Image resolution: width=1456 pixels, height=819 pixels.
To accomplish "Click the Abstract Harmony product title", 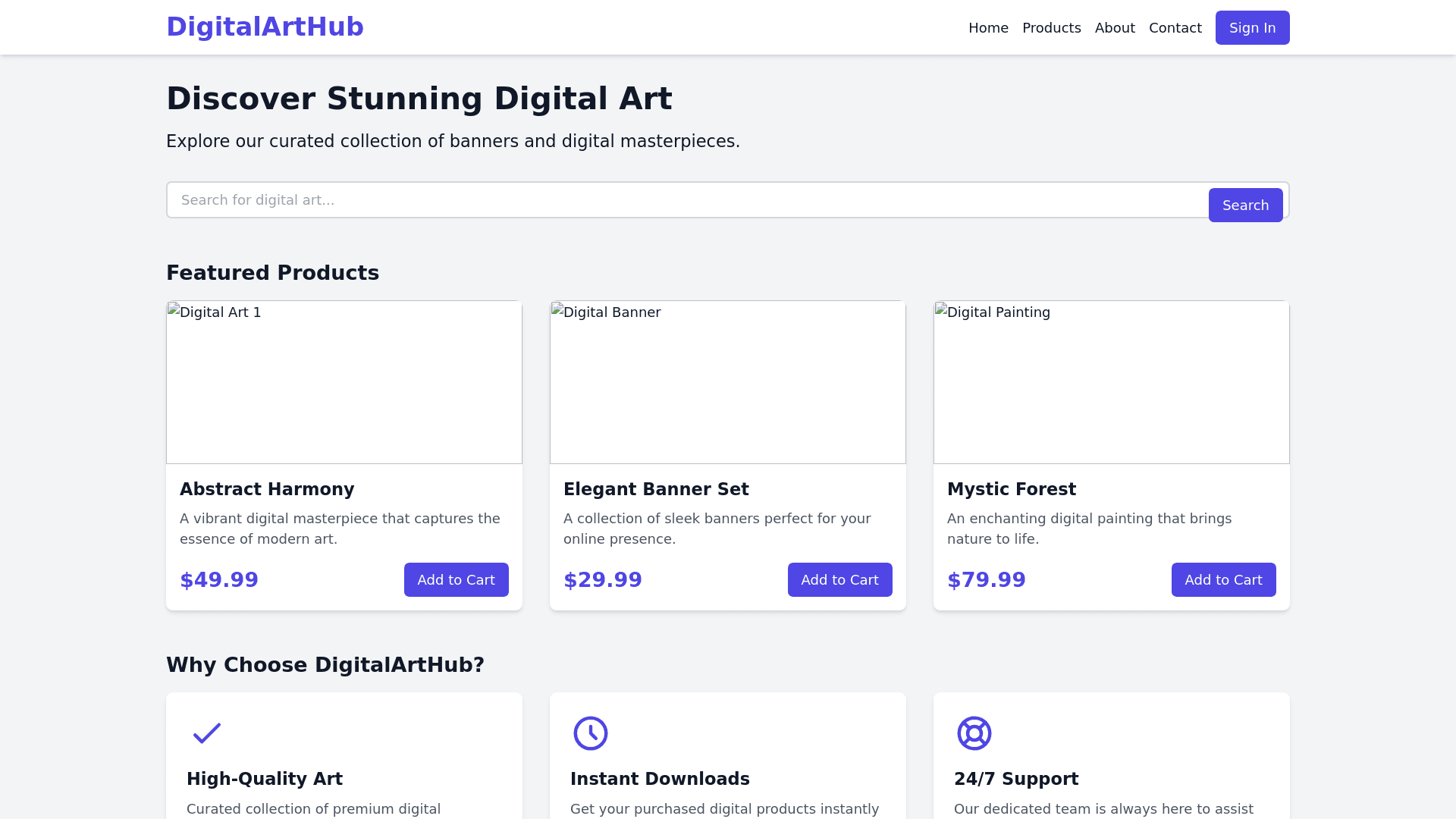I will [267, 490].
